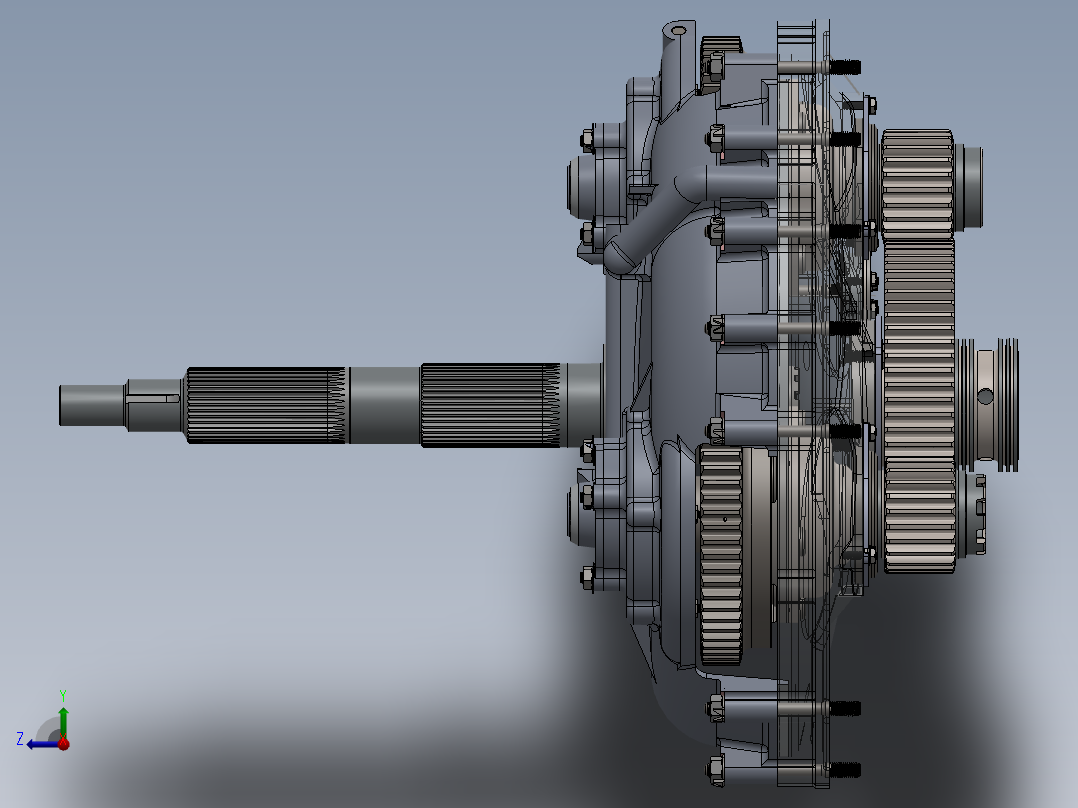Select the first splined section of the shaft

coord(267,405)
